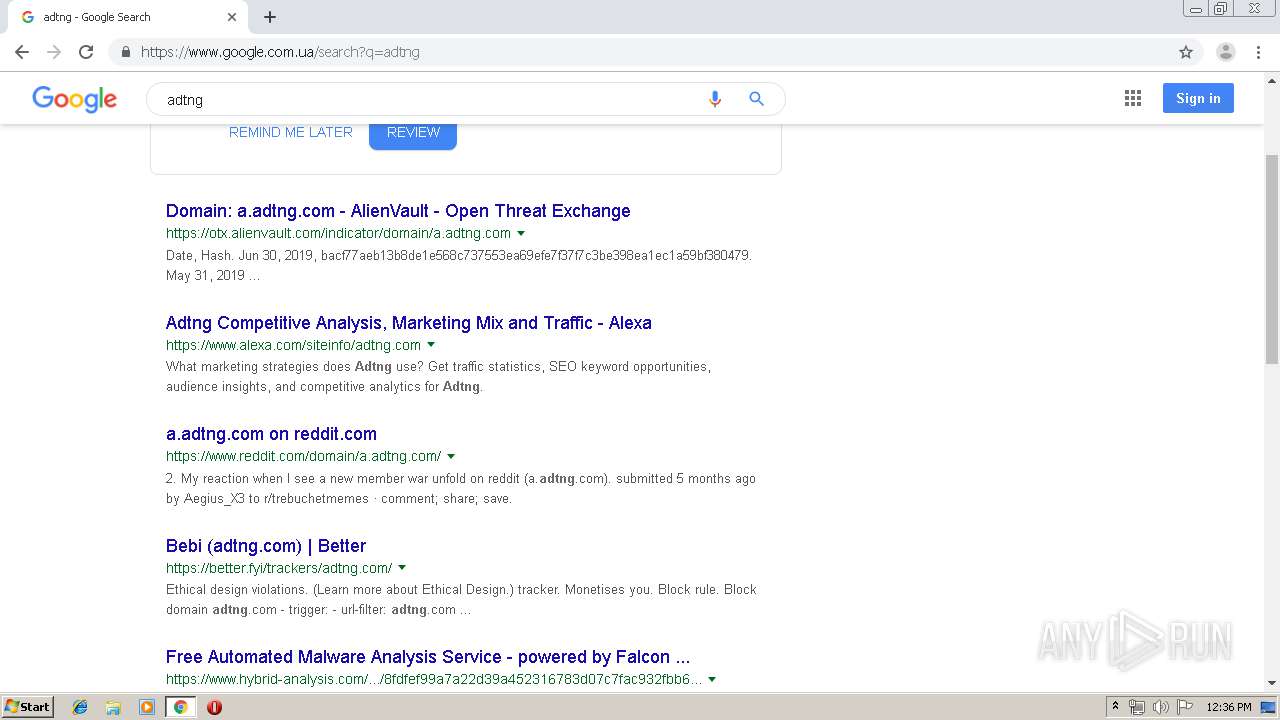The width and height of the screenshot is (1280, 720).
Task: Click the green reddit.com domain URL text
Action: (x=303, y=456)
